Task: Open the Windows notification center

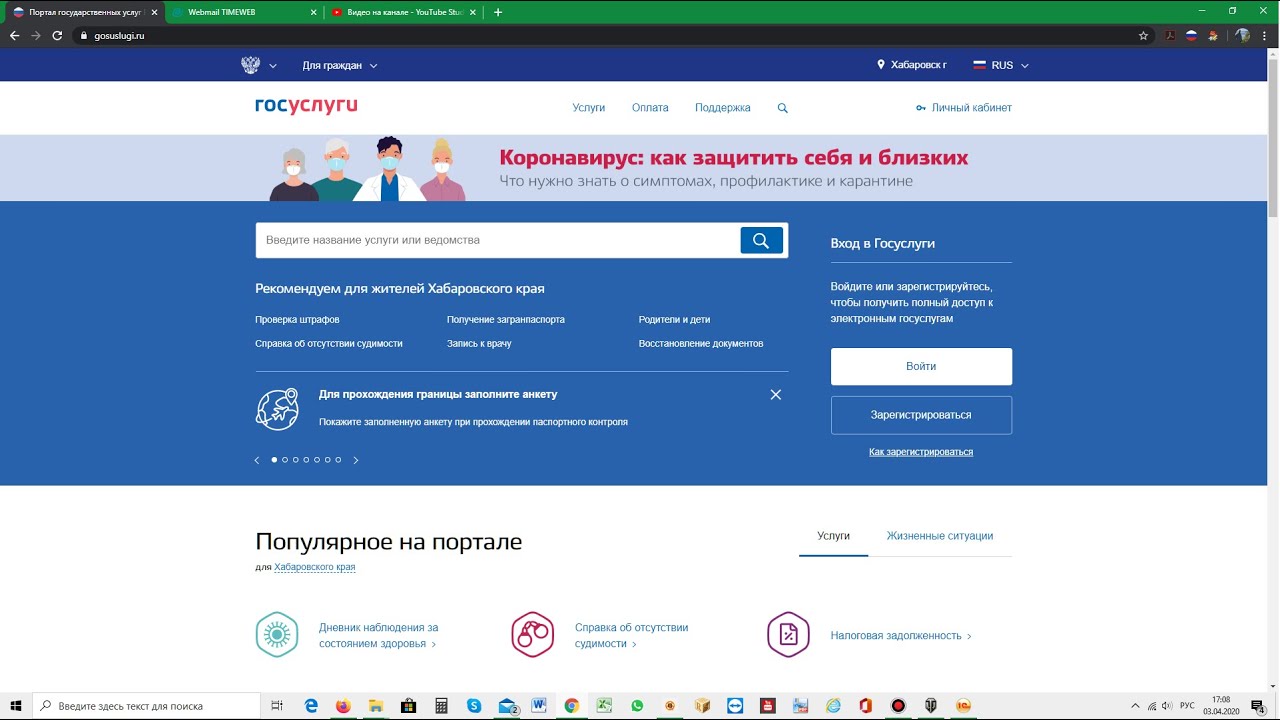Action: 1258,706
